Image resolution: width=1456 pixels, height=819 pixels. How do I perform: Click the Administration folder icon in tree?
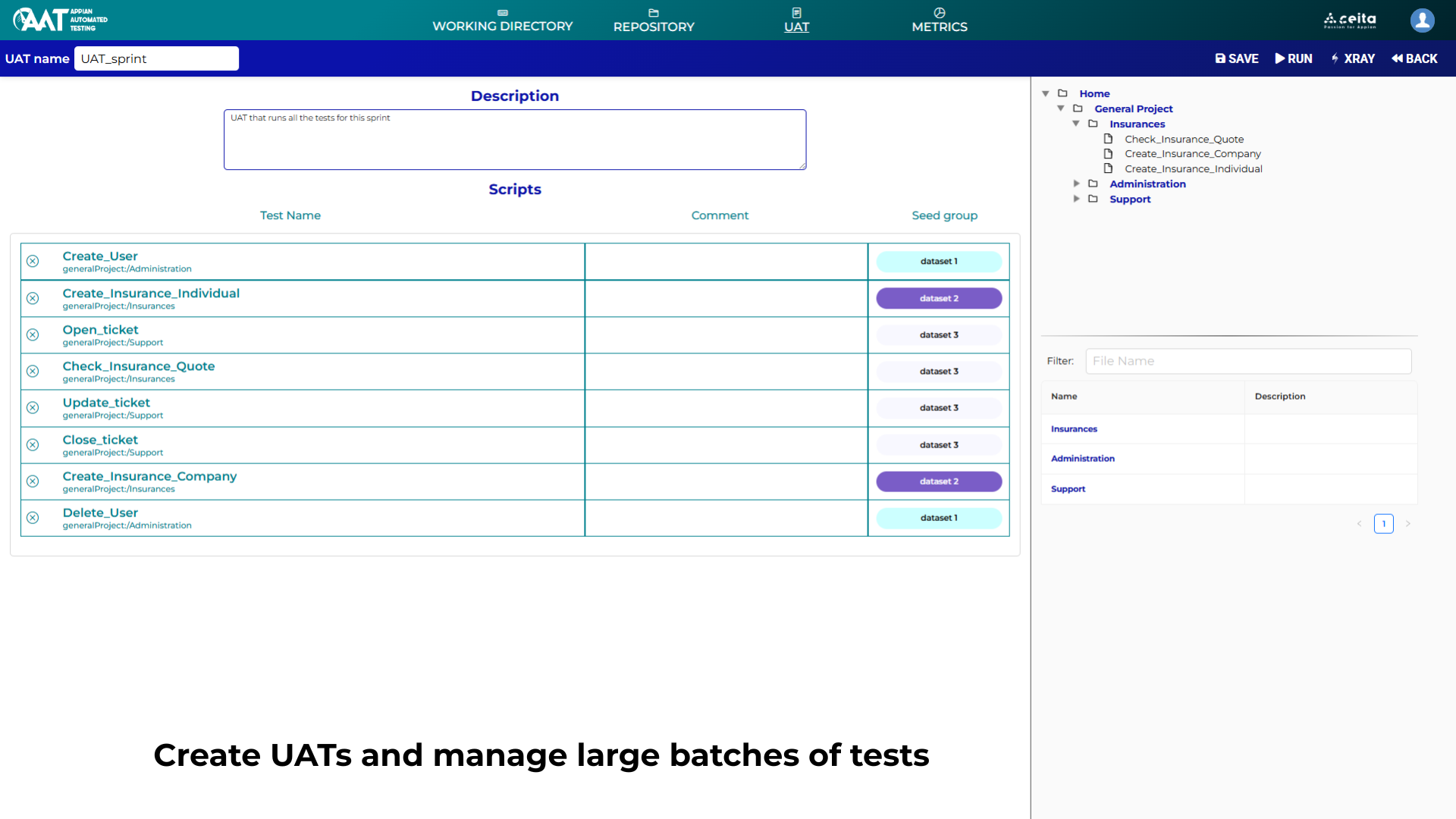click(1093, 184)
